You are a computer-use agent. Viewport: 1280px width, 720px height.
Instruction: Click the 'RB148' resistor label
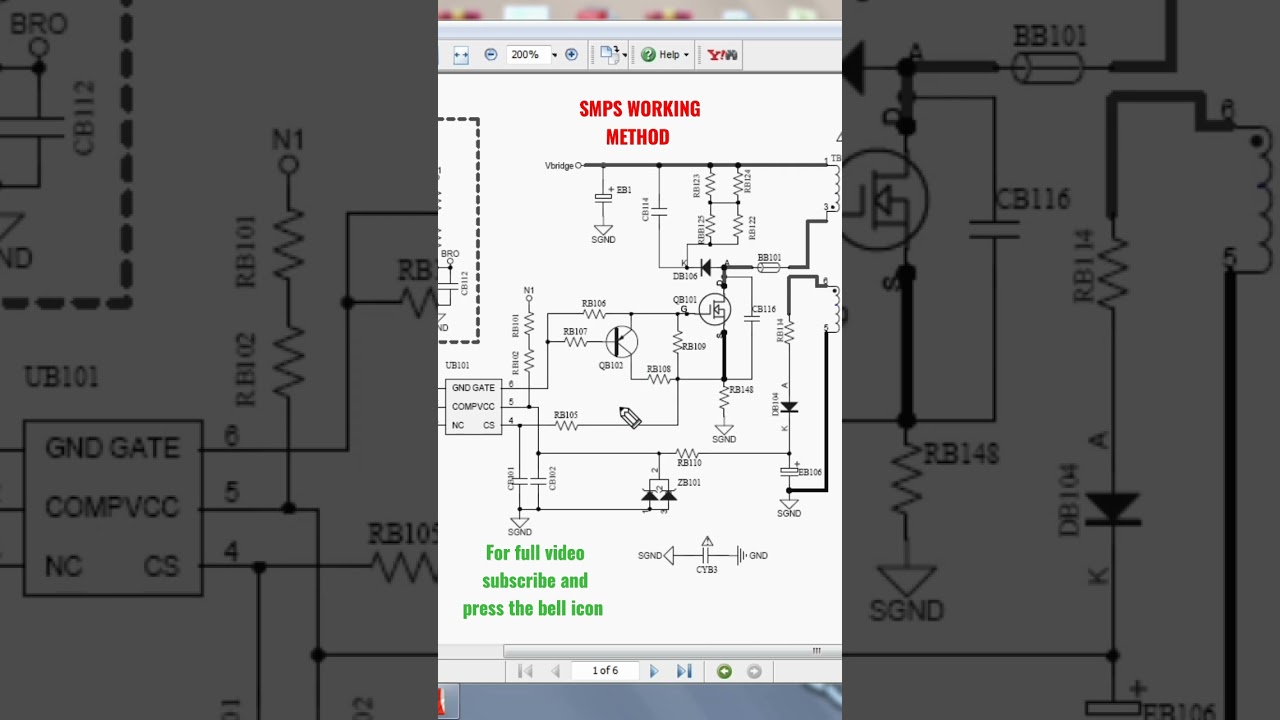tap(741, 390)
